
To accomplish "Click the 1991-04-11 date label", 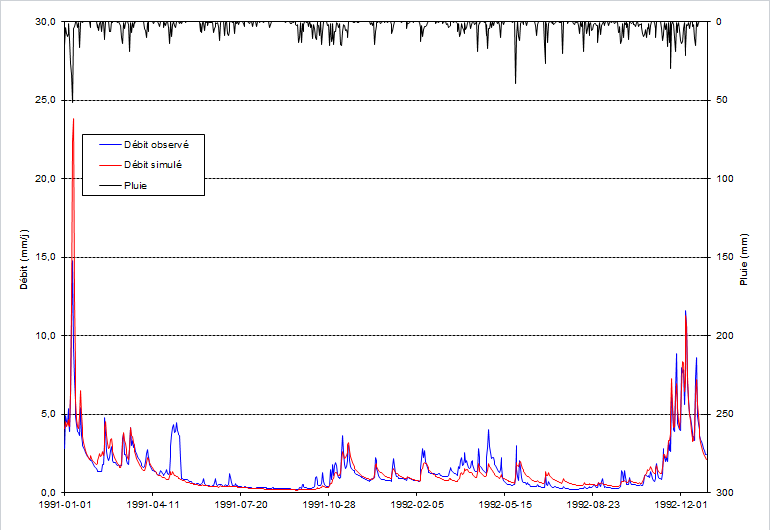I will coord(153,505).
